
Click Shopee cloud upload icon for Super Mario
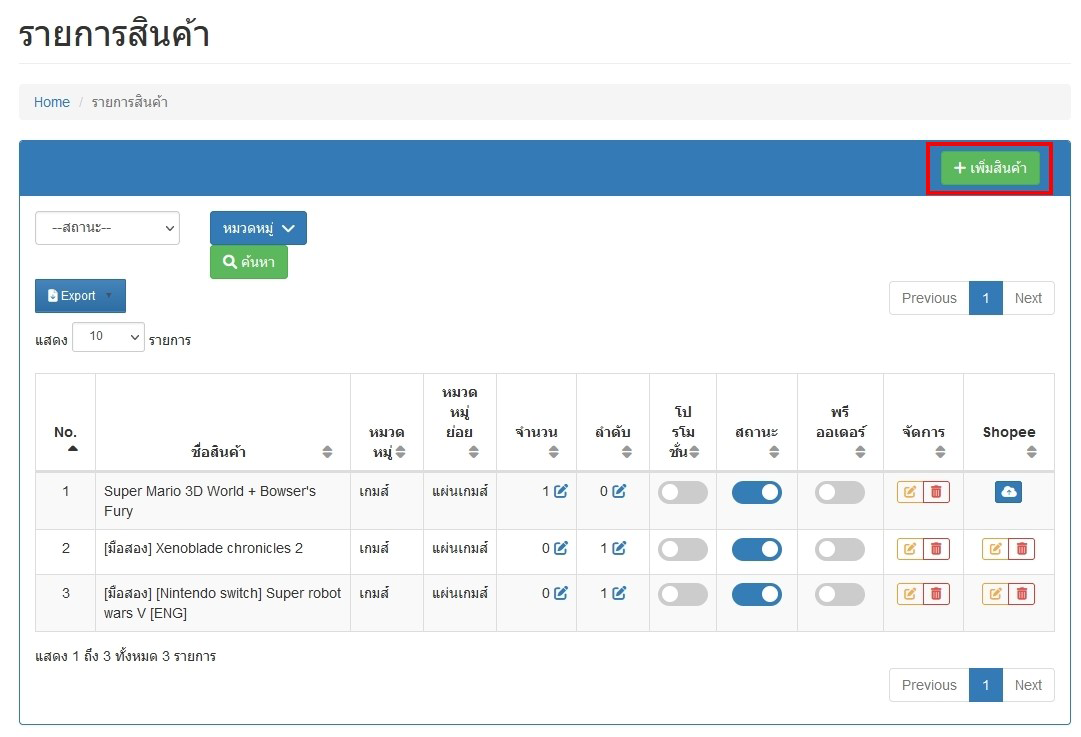tap(1008, 492)
